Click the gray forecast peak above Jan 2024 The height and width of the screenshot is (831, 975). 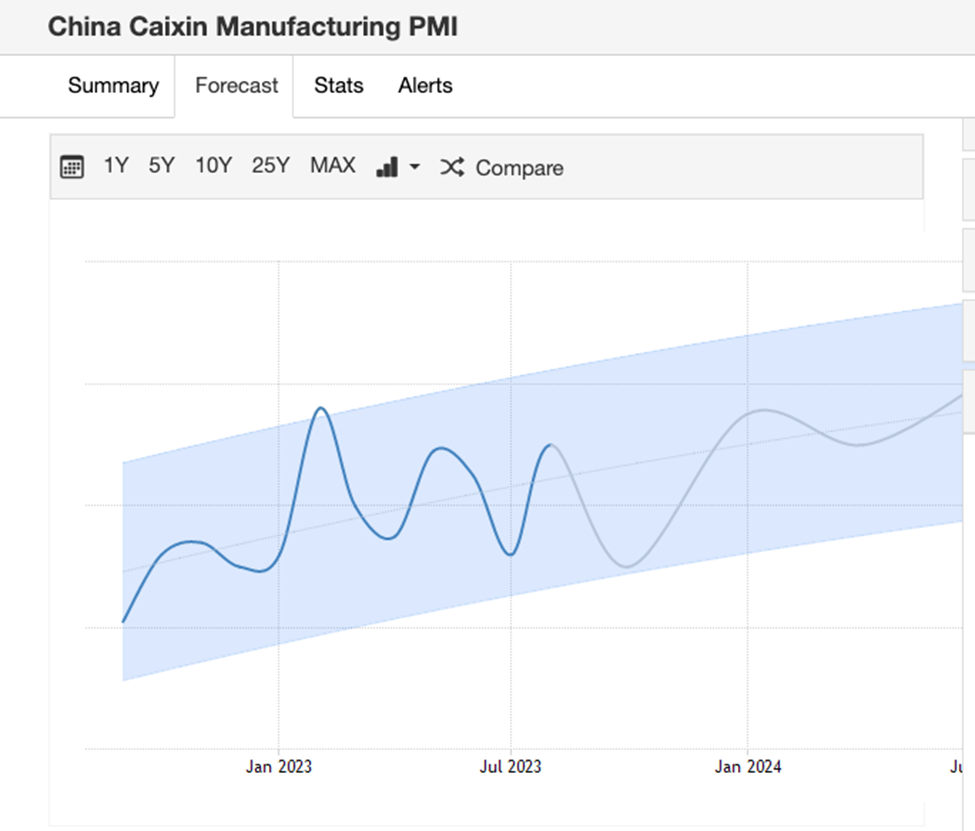763,410
